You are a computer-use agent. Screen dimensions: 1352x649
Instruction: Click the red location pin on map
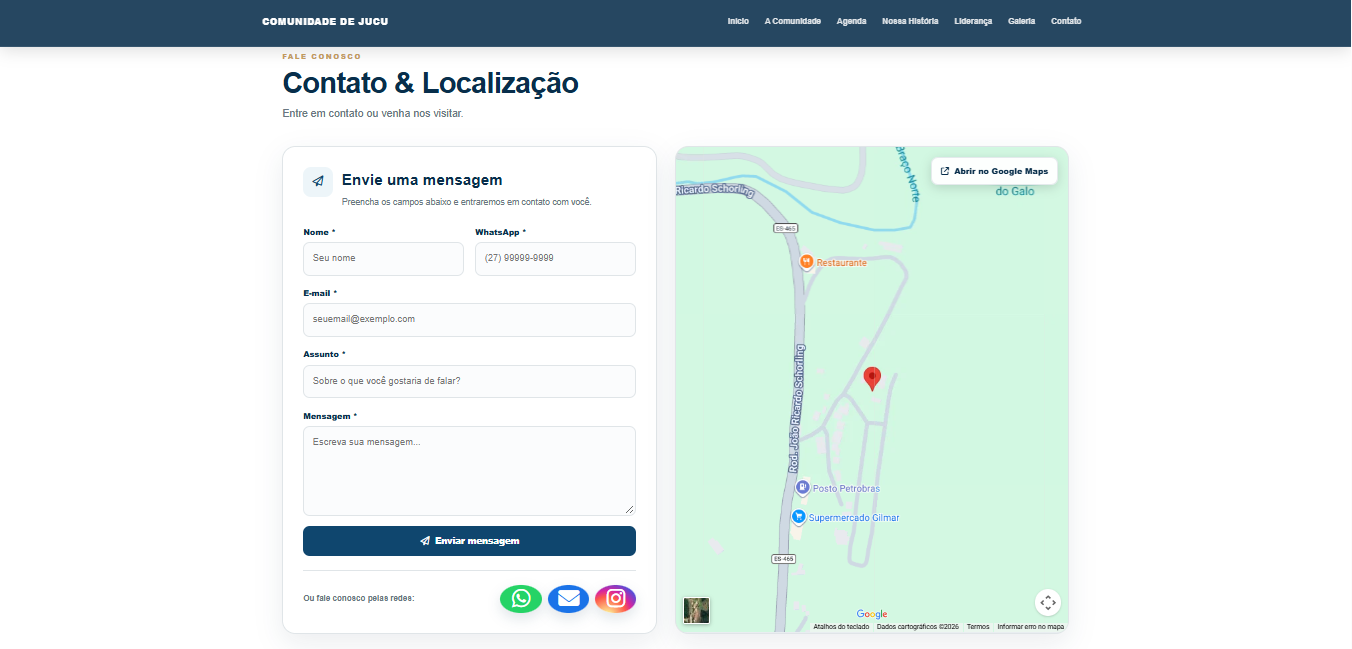tap(872, 378)
